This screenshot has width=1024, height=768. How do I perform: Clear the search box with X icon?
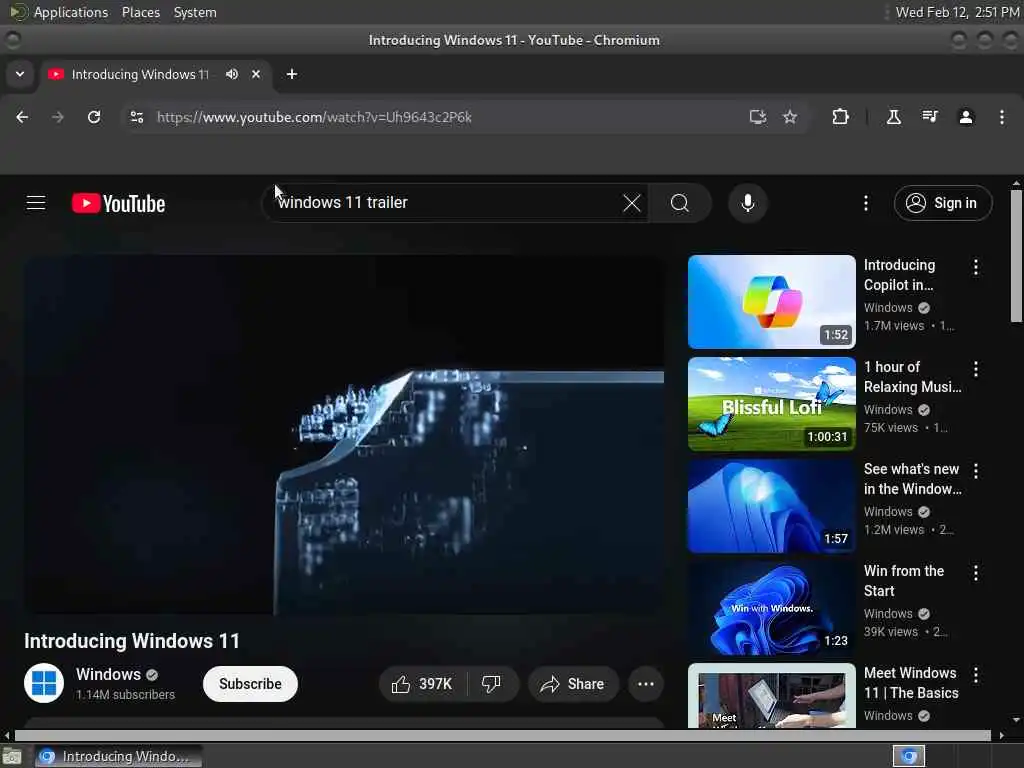(x=632, y=203)
